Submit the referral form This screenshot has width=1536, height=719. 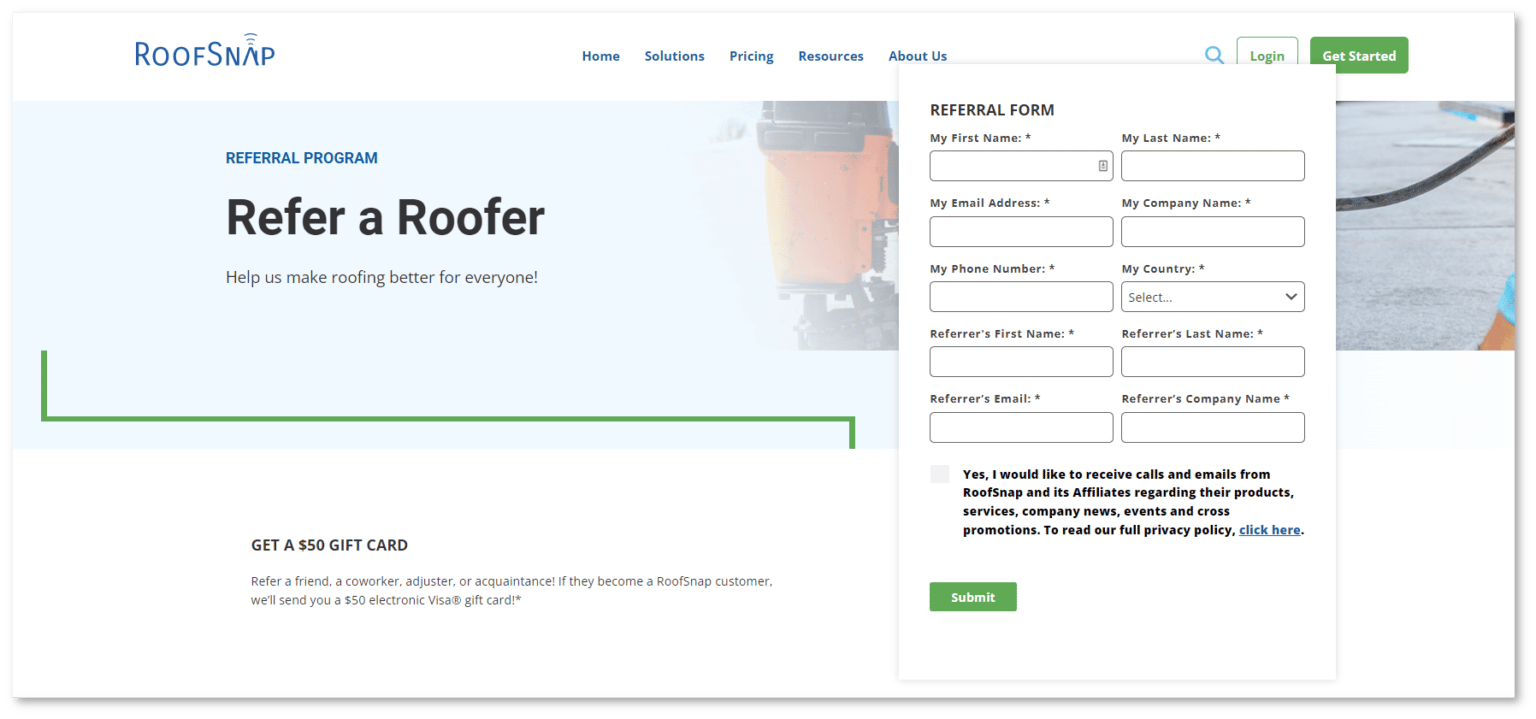tap(972, 596)
